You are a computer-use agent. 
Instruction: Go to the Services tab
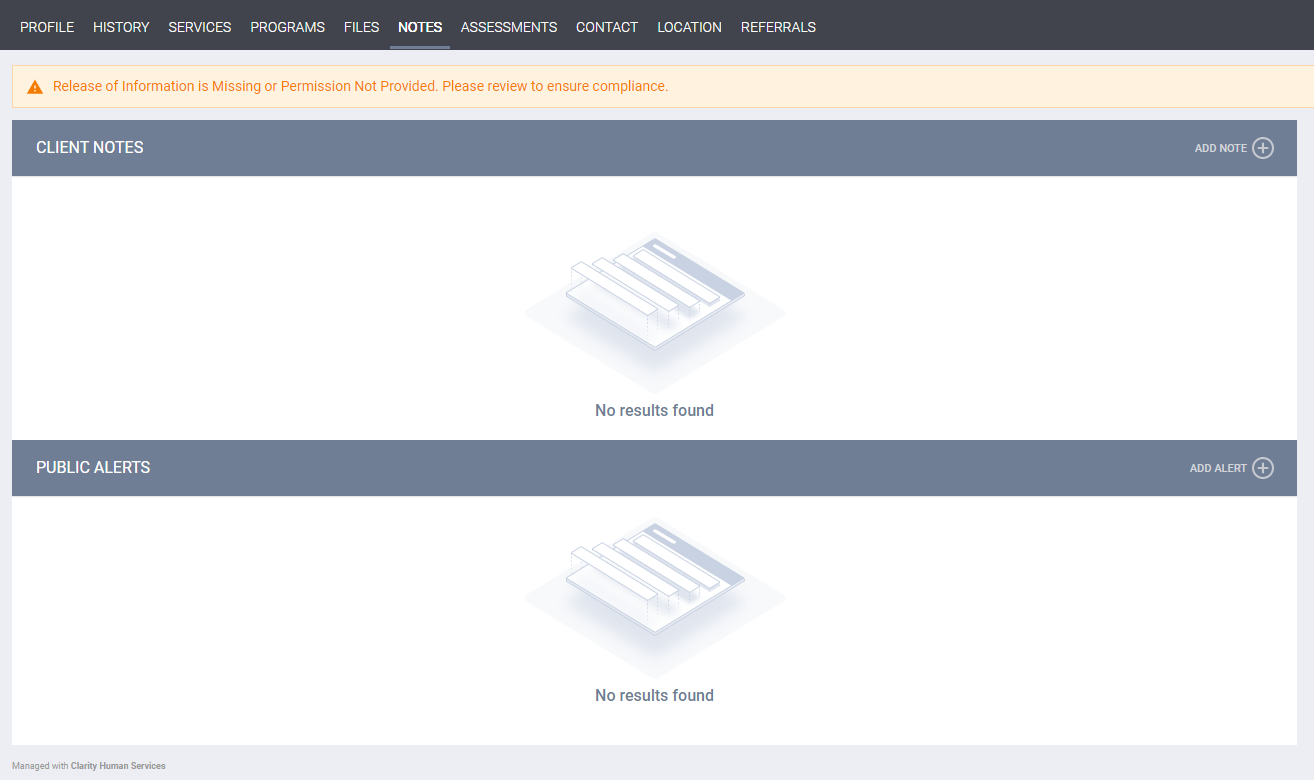point(200,27)
